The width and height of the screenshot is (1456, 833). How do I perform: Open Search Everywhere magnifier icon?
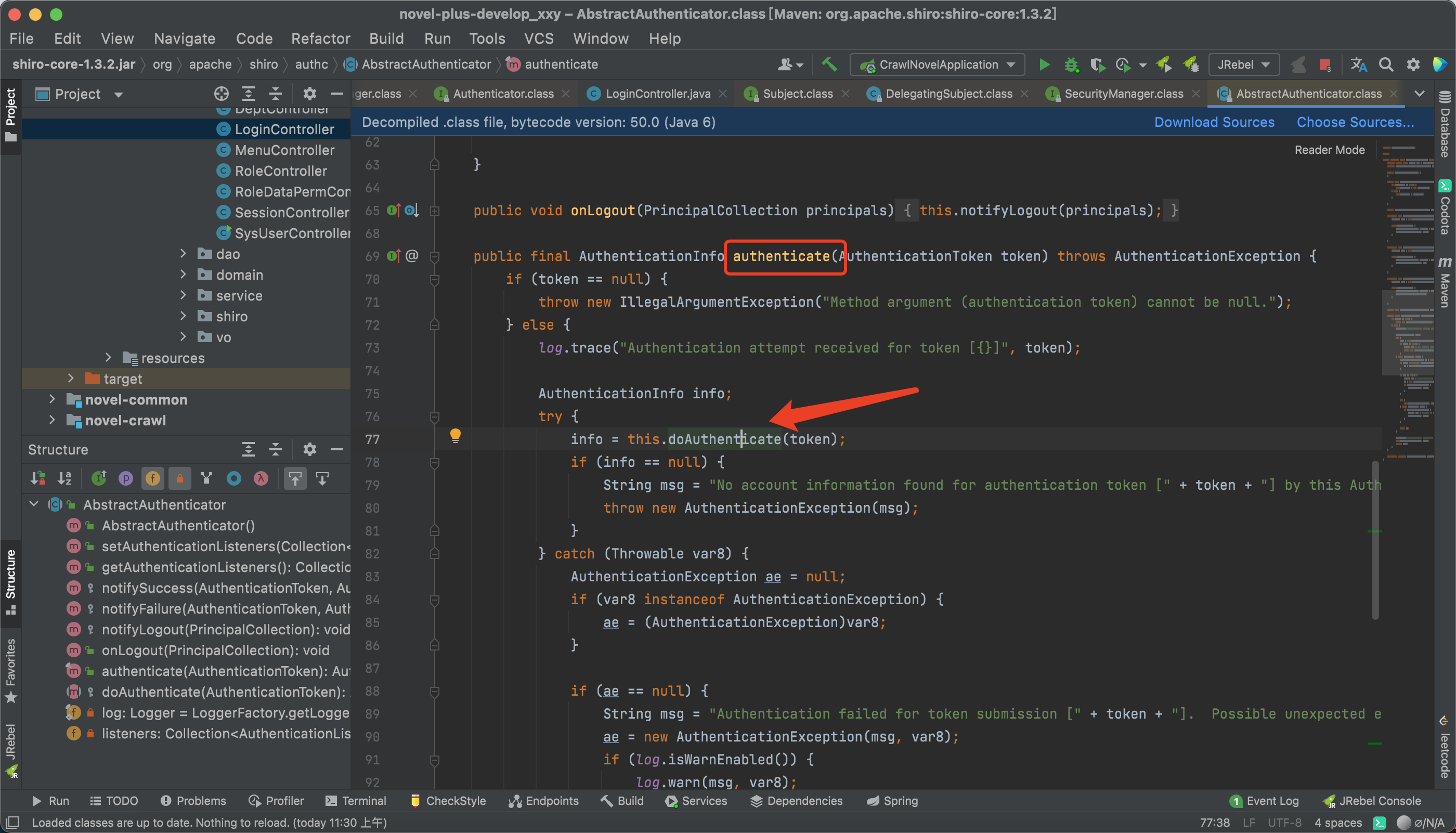pos(1386,64)
